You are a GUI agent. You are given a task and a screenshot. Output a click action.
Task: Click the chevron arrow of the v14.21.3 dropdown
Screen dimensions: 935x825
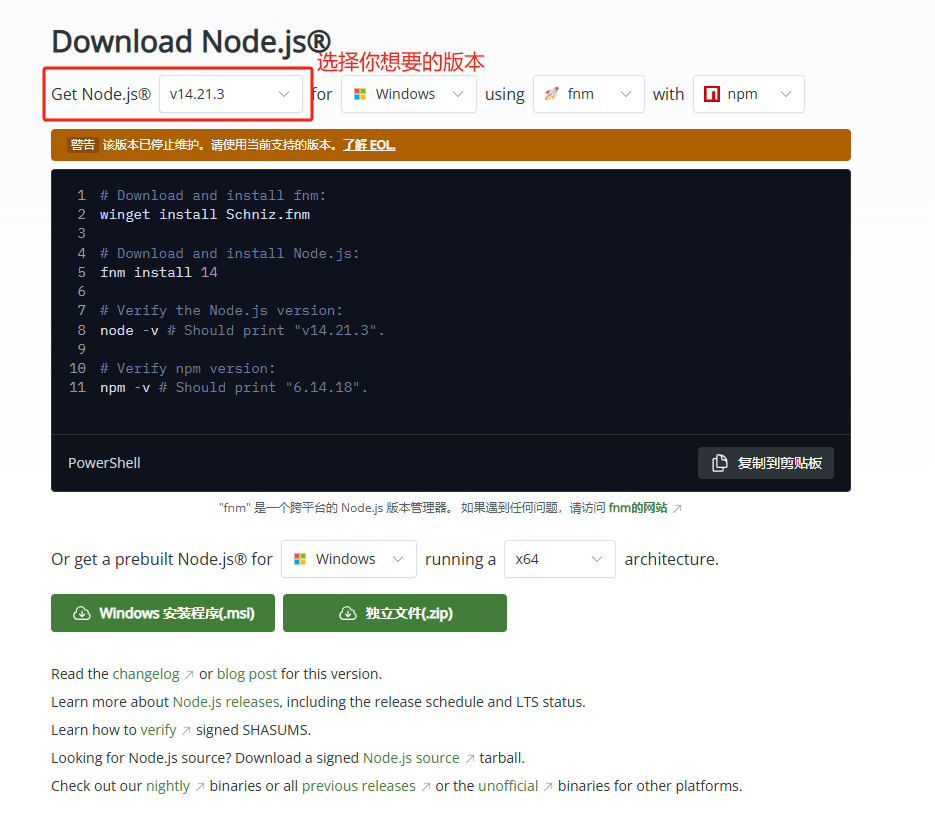[x=284, y=94]
